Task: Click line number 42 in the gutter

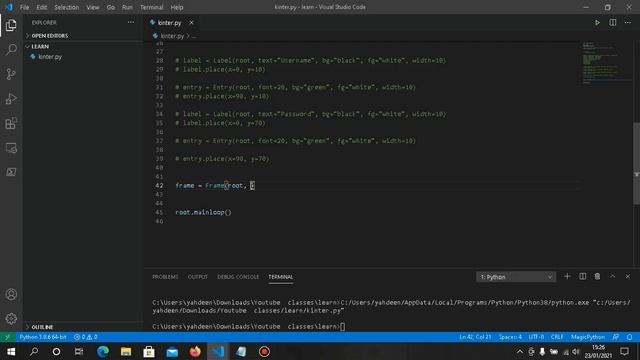Action: click(x=159, y=186)
